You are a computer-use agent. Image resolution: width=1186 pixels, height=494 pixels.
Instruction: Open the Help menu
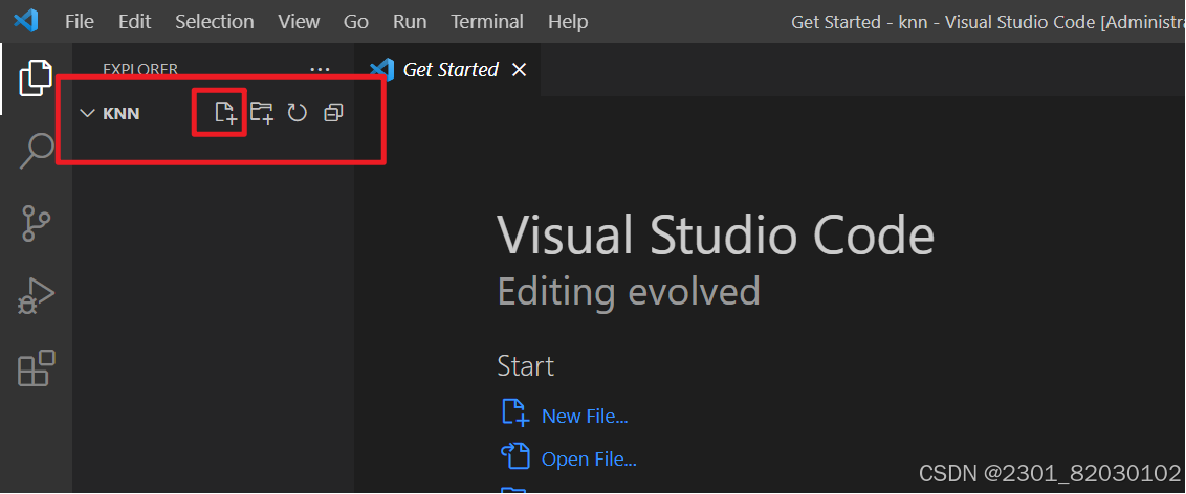pos(568,21)
